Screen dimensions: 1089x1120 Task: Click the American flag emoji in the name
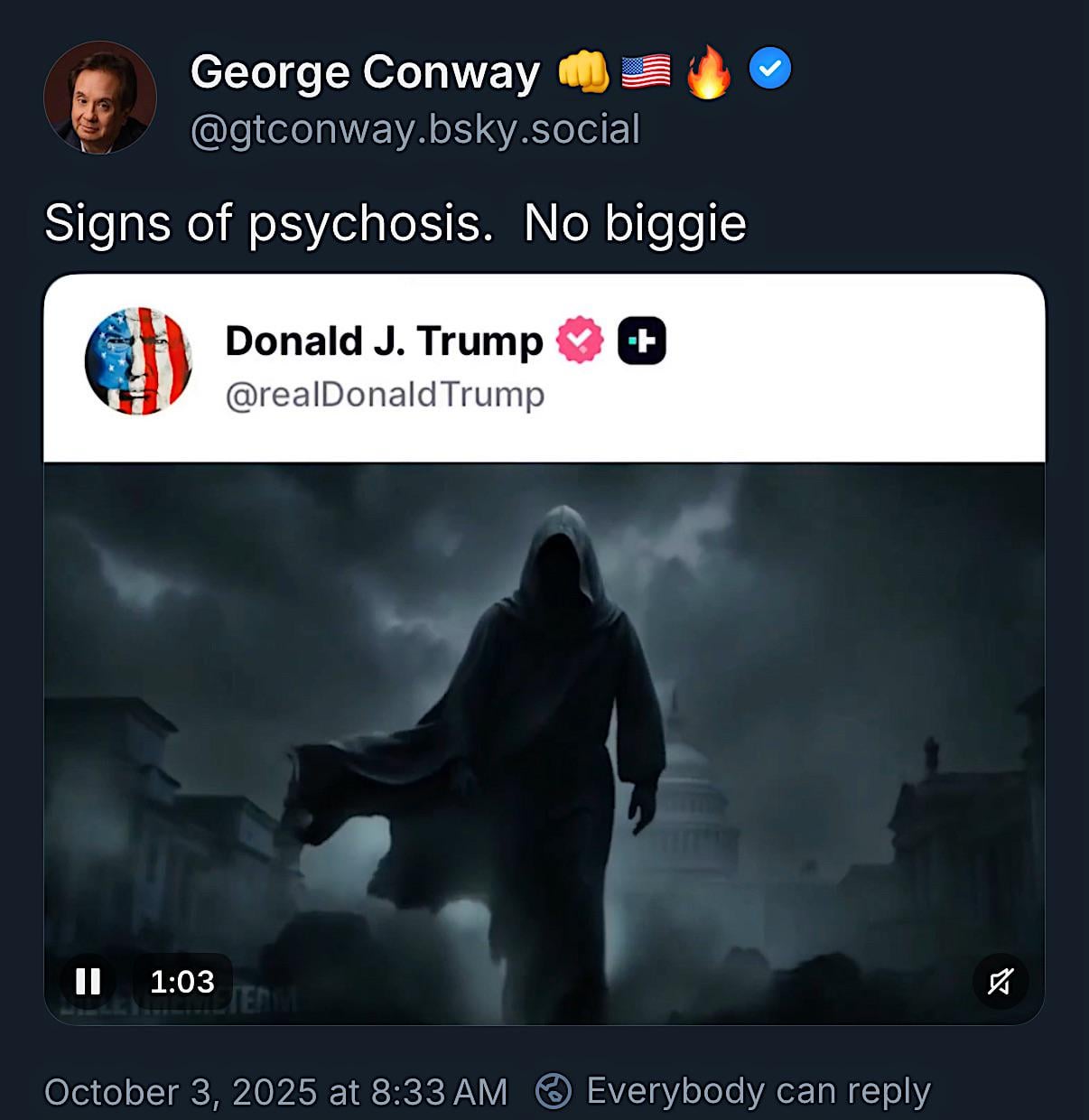646,72
